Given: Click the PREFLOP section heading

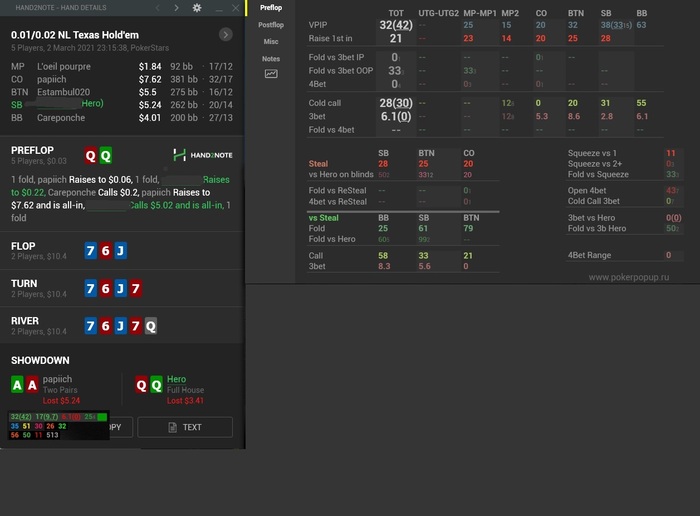Looking at the screenshot, I should pos(32,150).
